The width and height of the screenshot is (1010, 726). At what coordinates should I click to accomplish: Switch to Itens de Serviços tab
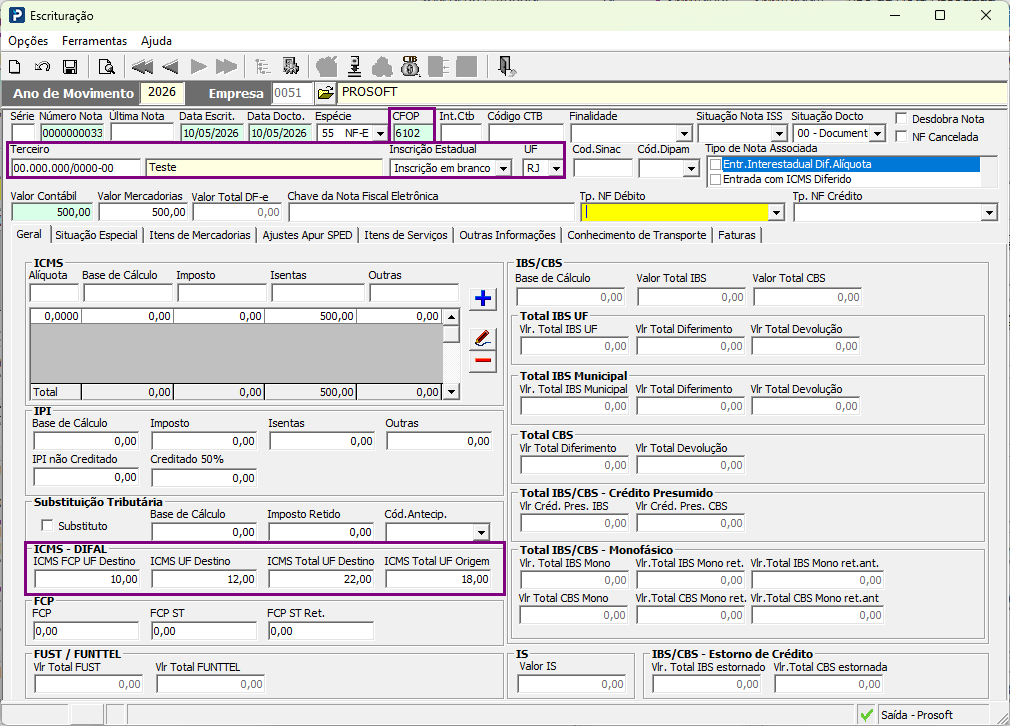coord(406,235)
